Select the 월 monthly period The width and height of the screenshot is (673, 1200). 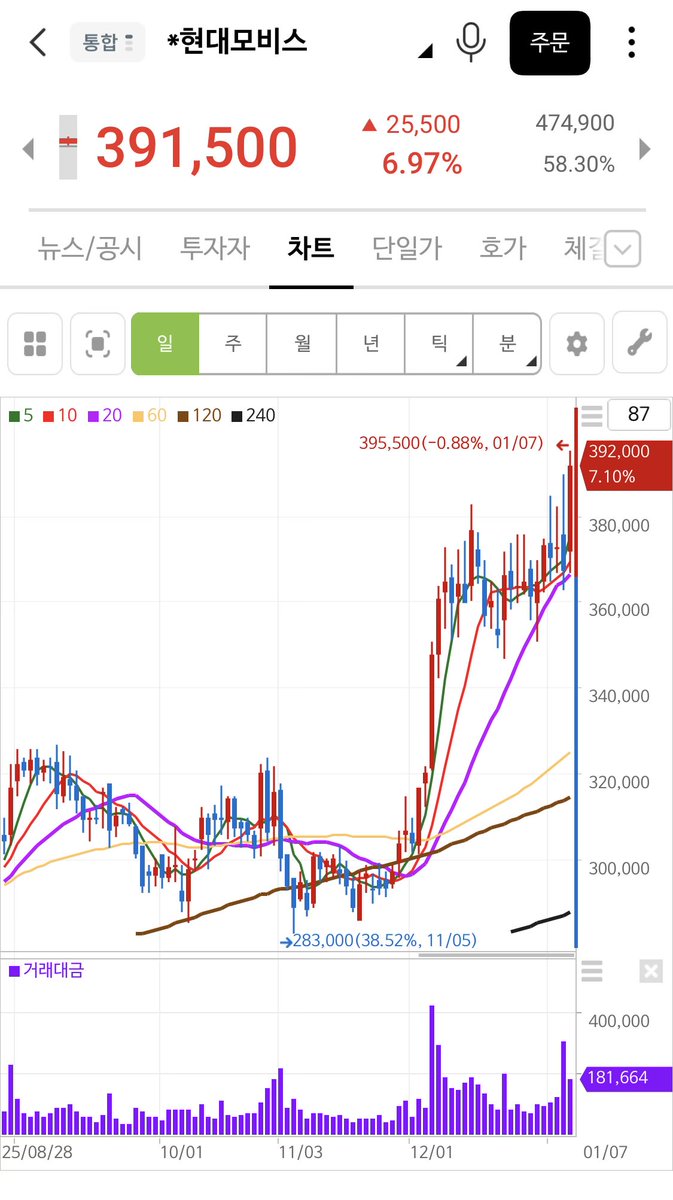[x=302, y=344]
